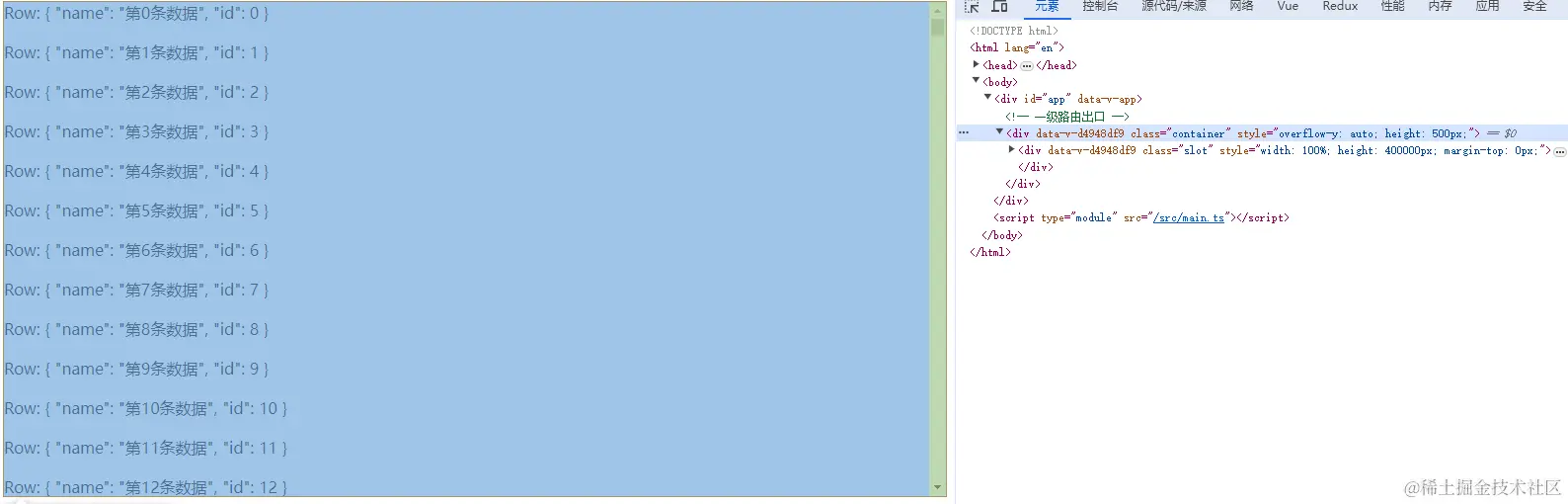
Task: Switch to the 网络 (Network) tab
Action: click(x=1241, y=6)
